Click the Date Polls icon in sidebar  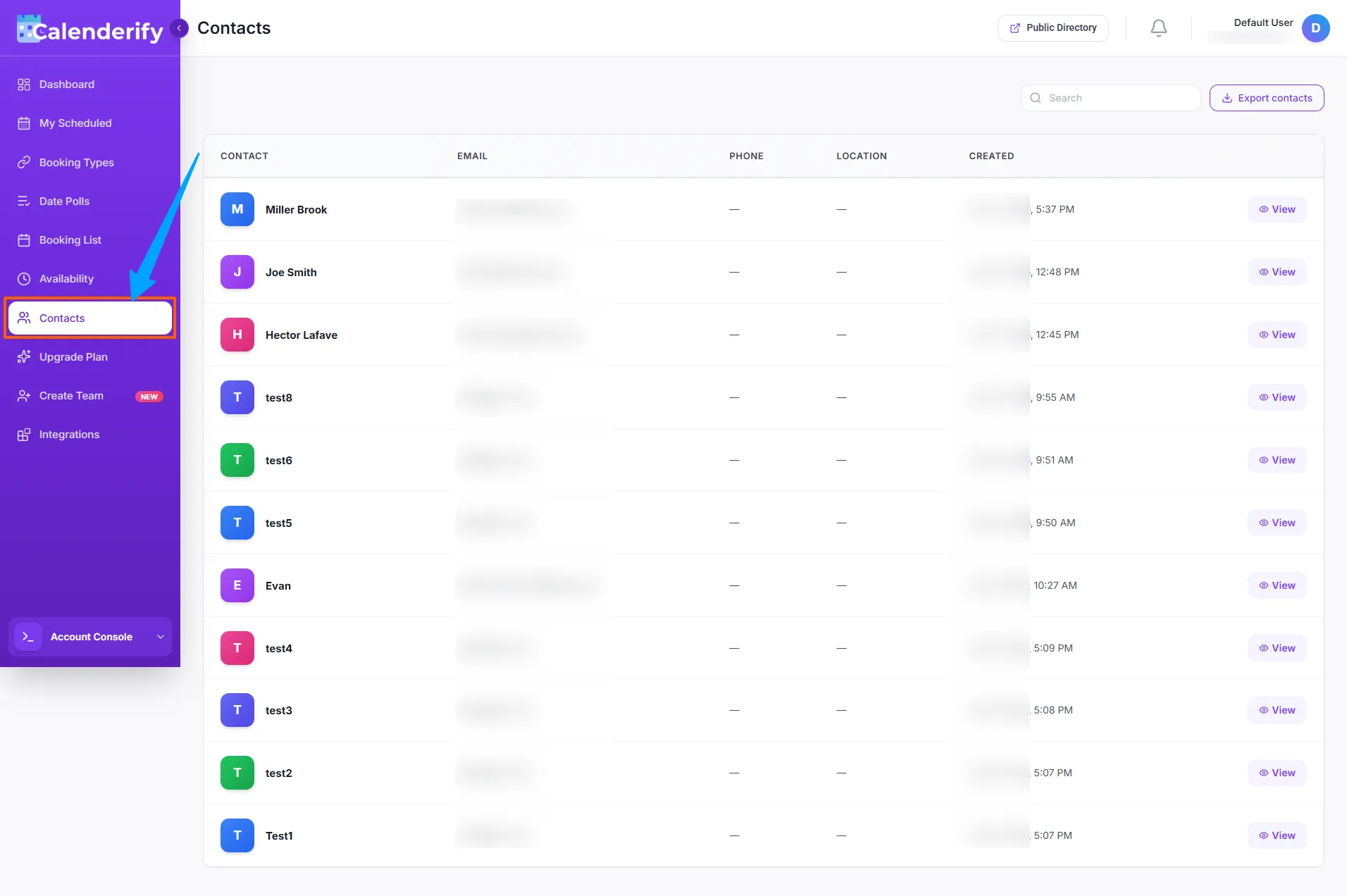pos(23,201)
